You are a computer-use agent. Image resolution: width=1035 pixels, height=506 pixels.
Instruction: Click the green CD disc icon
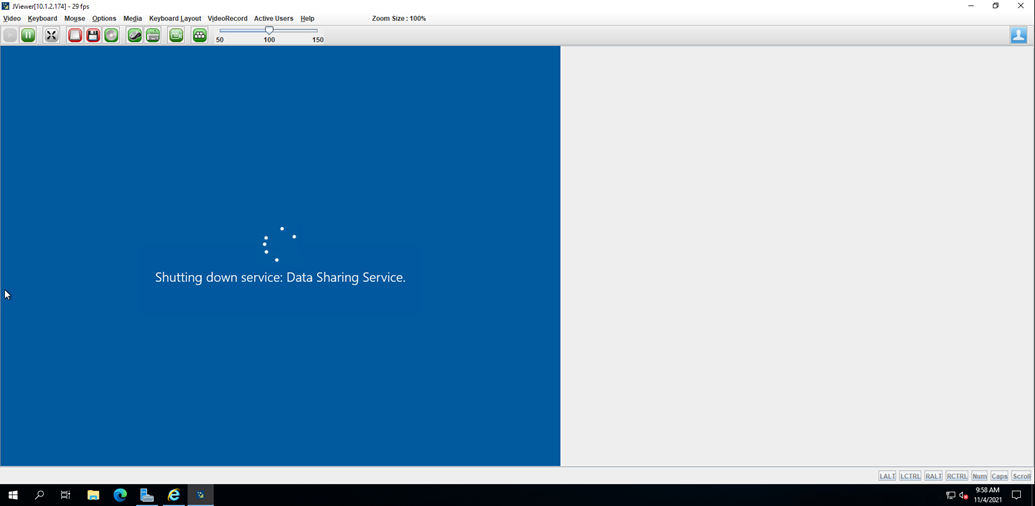111,35
